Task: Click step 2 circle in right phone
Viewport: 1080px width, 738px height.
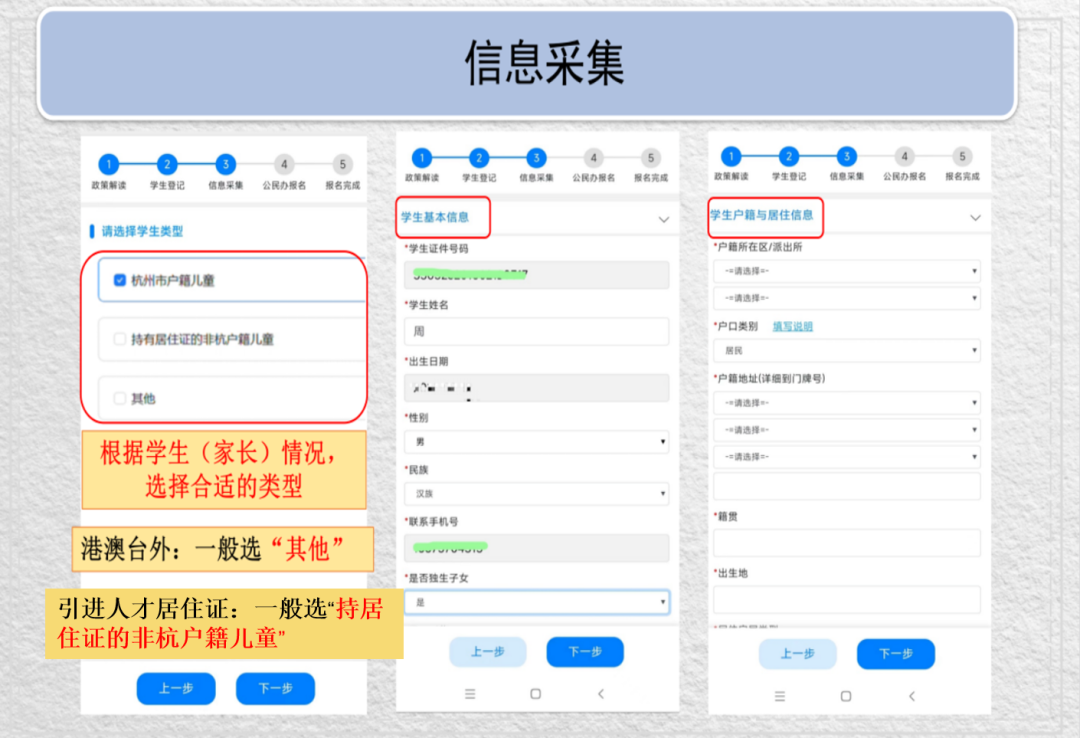Action: click(x=789, y=156)
